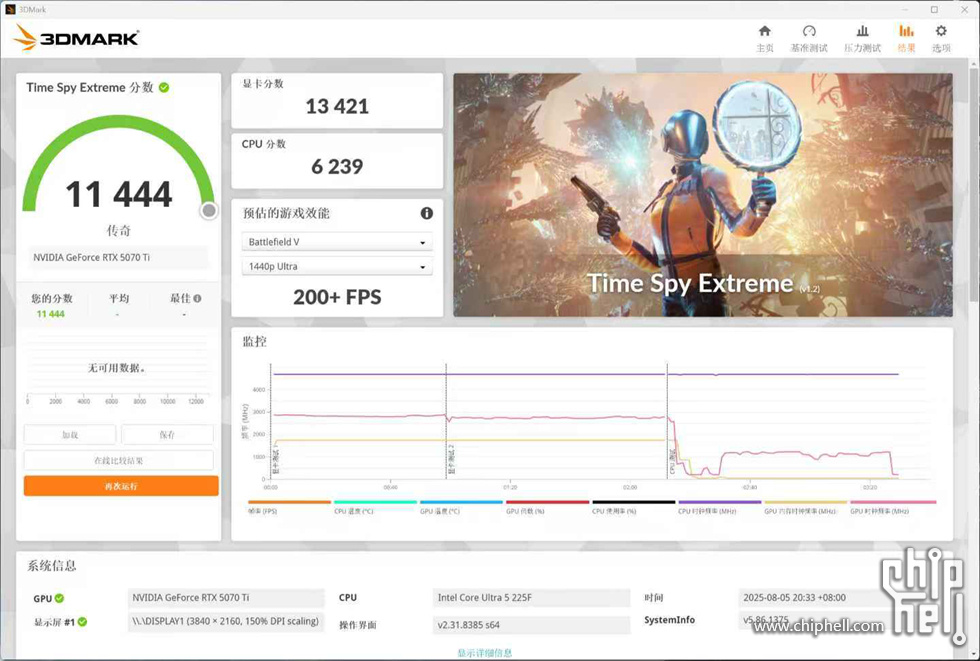Click the green check beside Time Spy Extreme 分数
The width and height of the screenshot is (980, 661).
(x=164, y=87)
